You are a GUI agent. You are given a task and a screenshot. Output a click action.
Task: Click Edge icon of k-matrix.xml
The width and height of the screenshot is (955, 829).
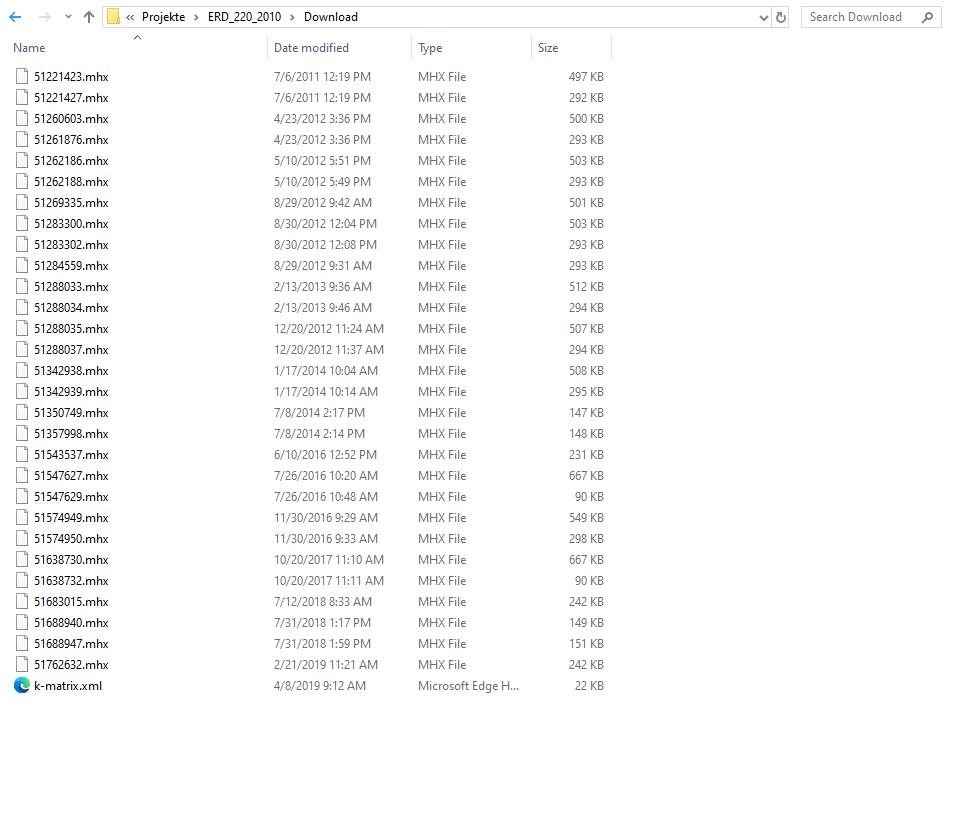tap(22, 685)
